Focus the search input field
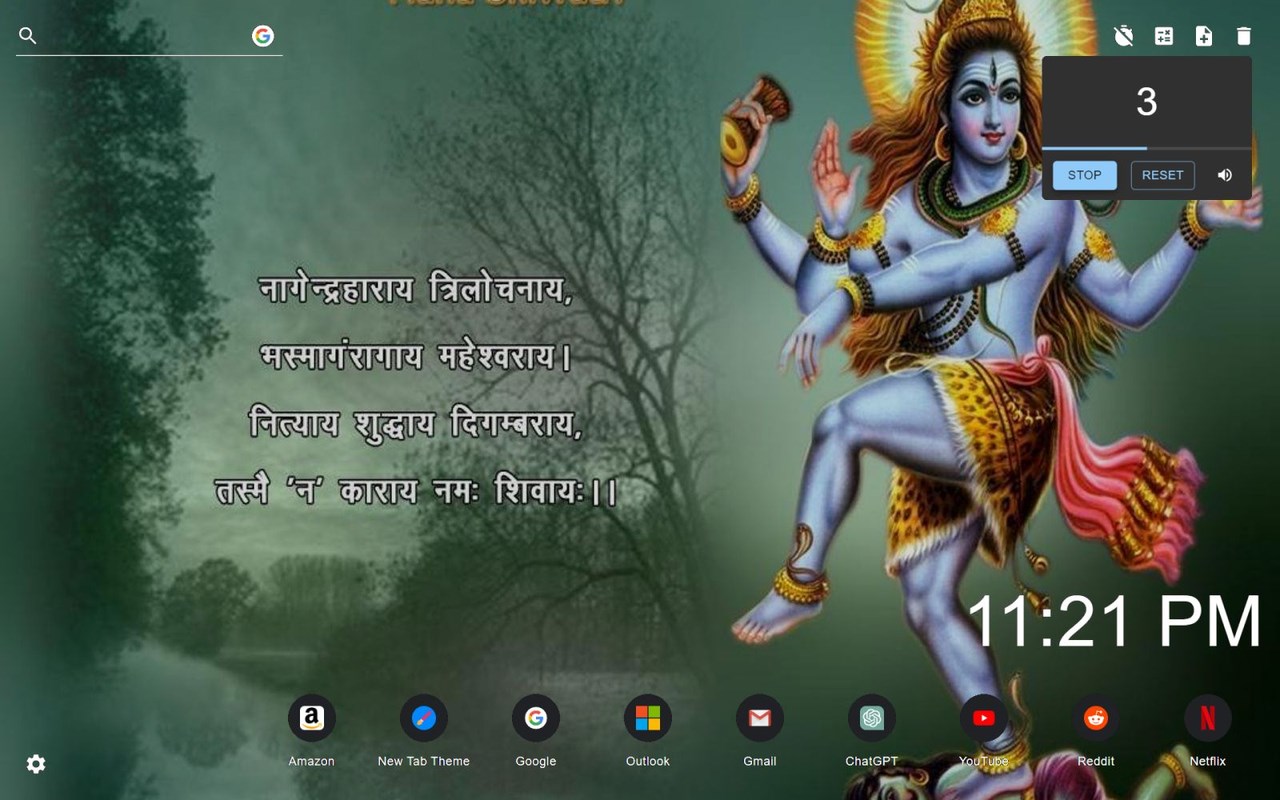The height and width of the screenshot is (800, 1280). tap(145, 36)
